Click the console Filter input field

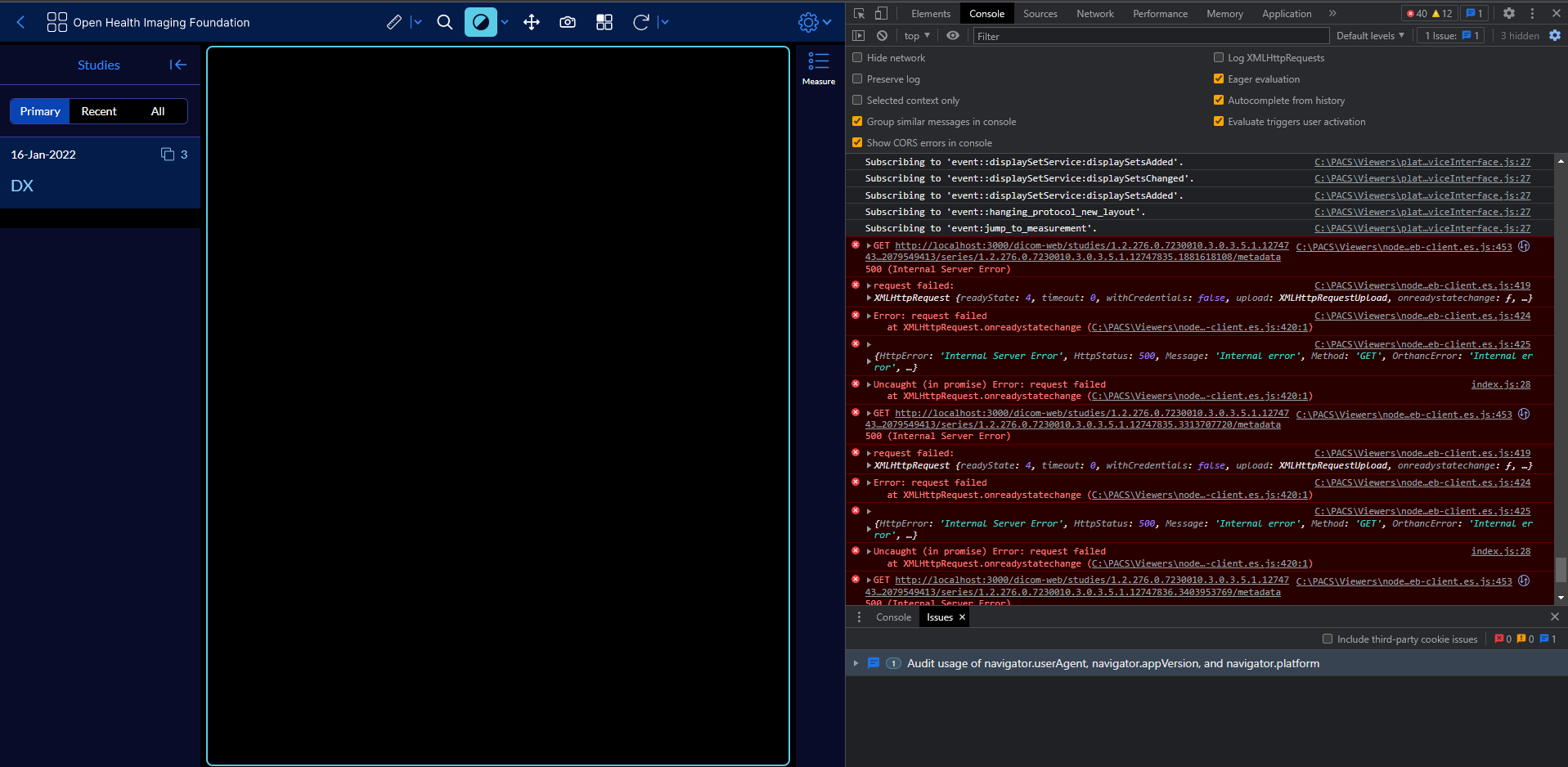click(1150, 36)
